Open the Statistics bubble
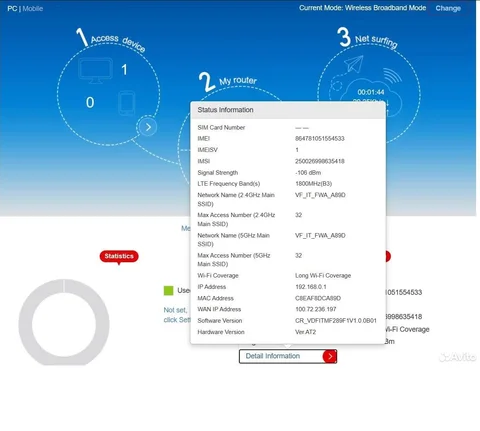 pyautogui.click(x=119, y=256)
